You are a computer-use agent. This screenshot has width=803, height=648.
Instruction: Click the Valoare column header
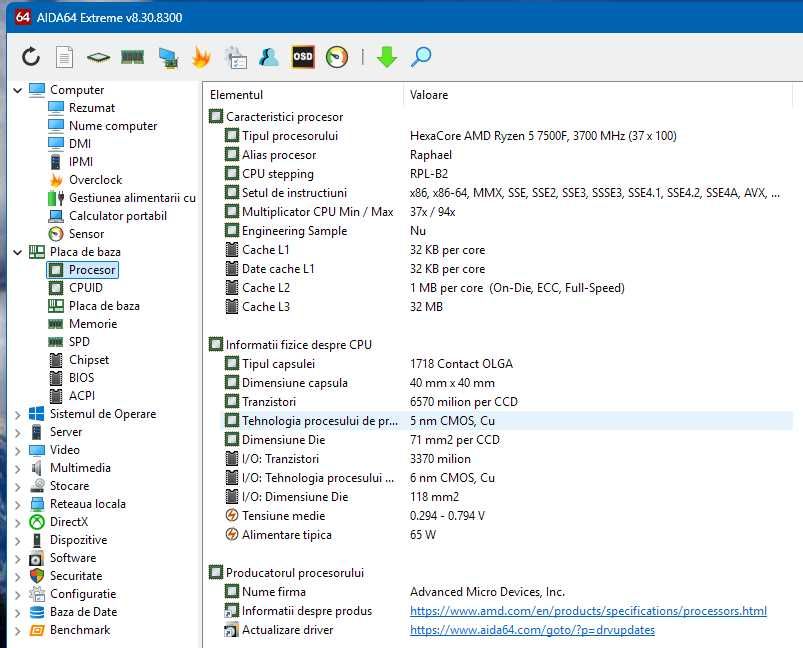click(x=598, y=95)
